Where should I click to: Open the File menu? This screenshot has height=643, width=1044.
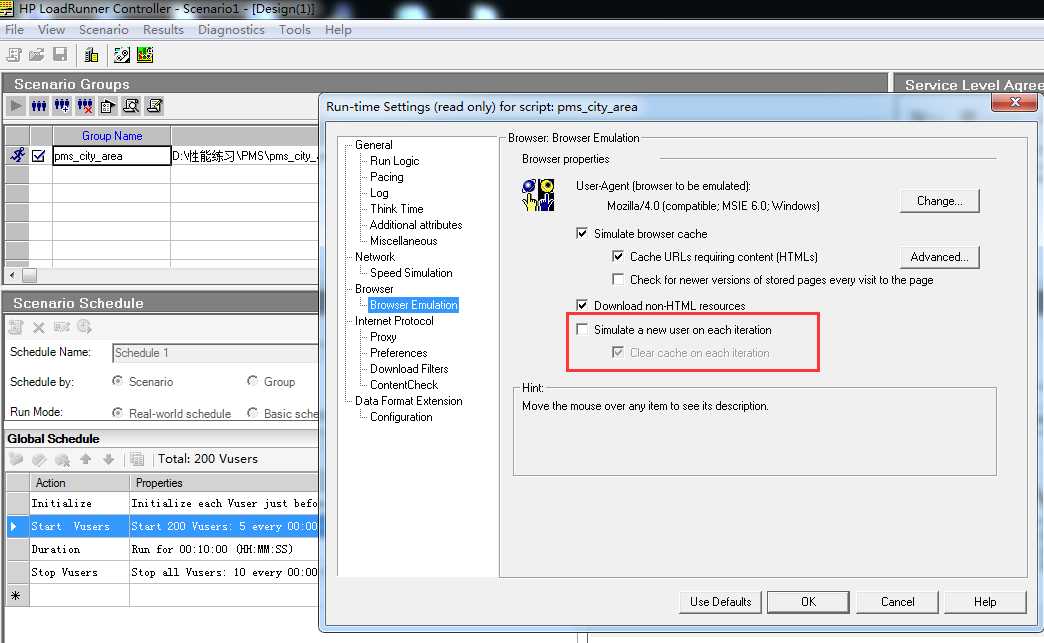pyautogui.click(x=14, y=30)
